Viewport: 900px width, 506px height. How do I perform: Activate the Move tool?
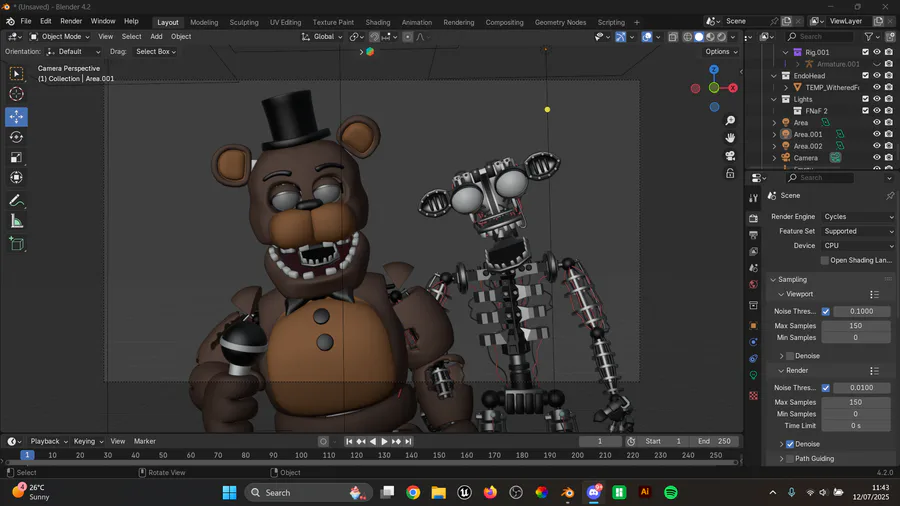pos(16,116)
